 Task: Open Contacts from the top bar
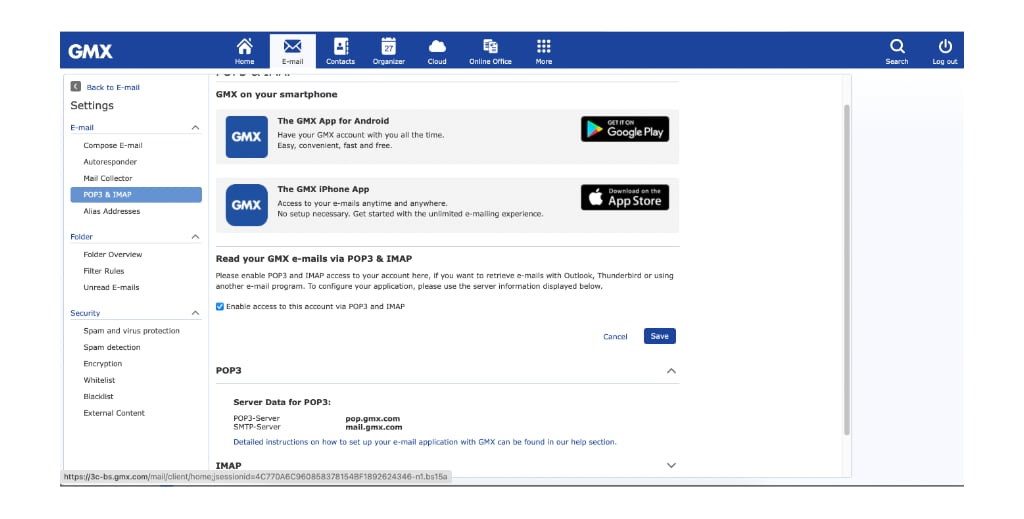[340, 51]
